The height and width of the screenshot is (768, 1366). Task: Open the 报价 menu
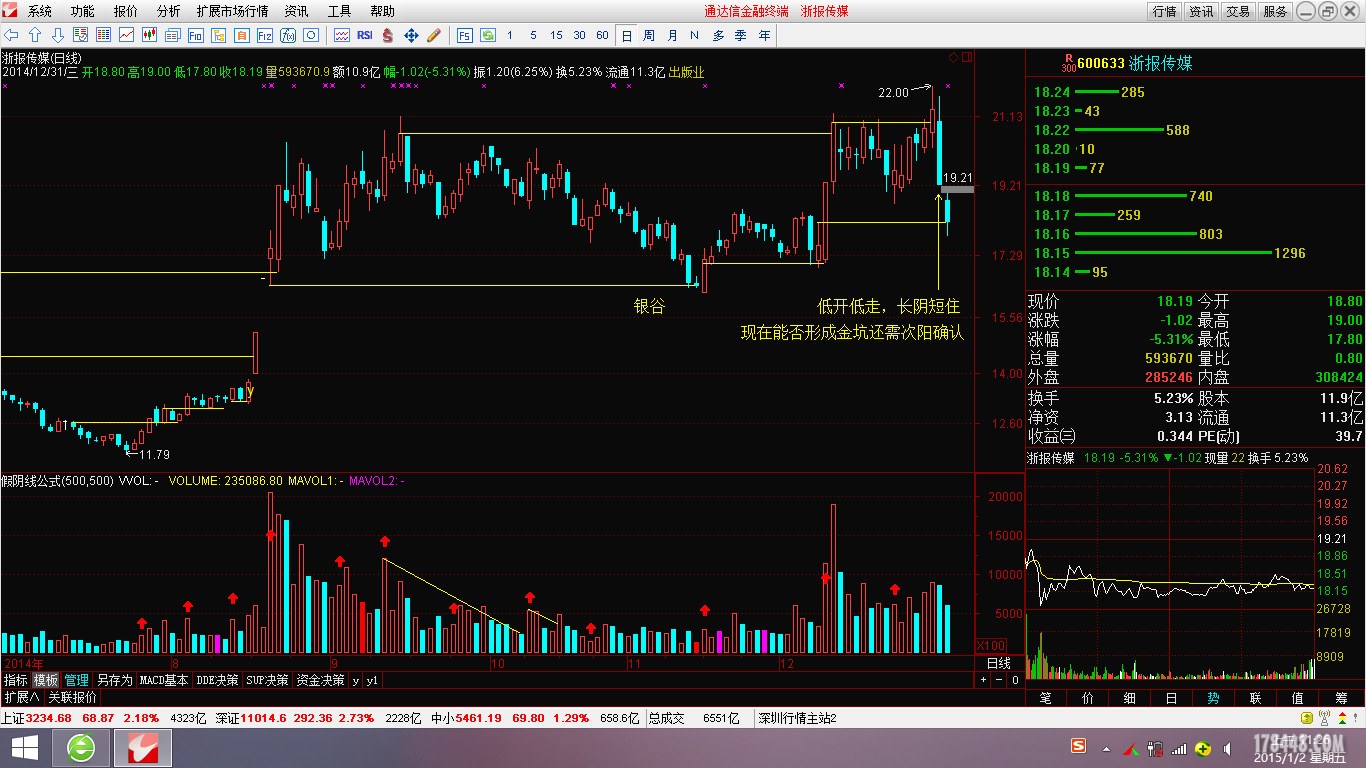coord(126,11)
